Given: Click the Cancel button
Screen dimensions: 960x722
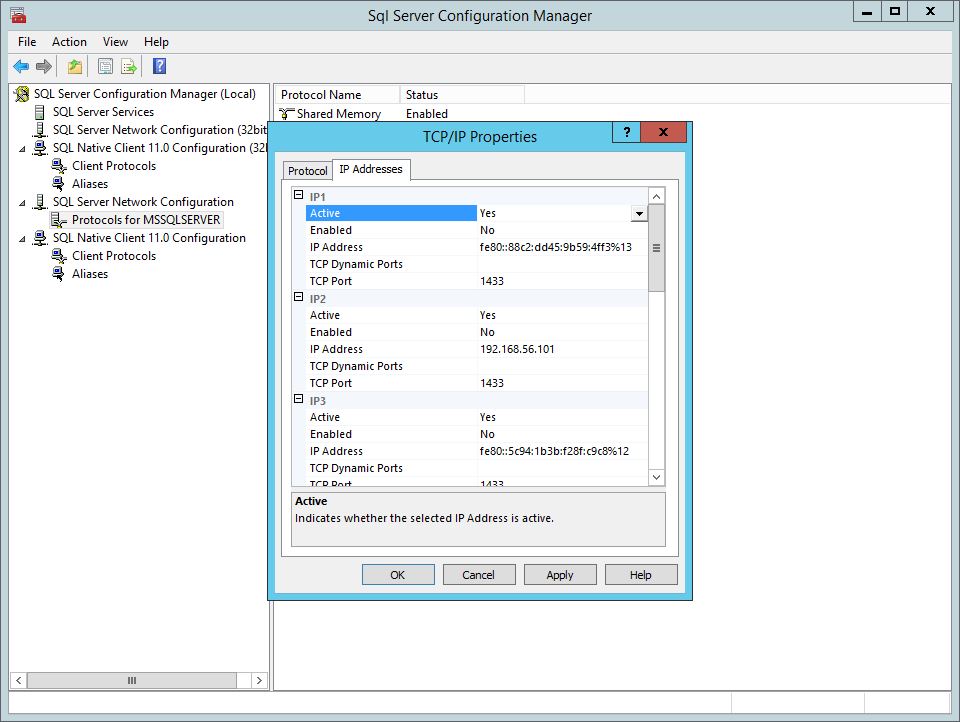Looking at the screenshot, I should pos(479,574).
